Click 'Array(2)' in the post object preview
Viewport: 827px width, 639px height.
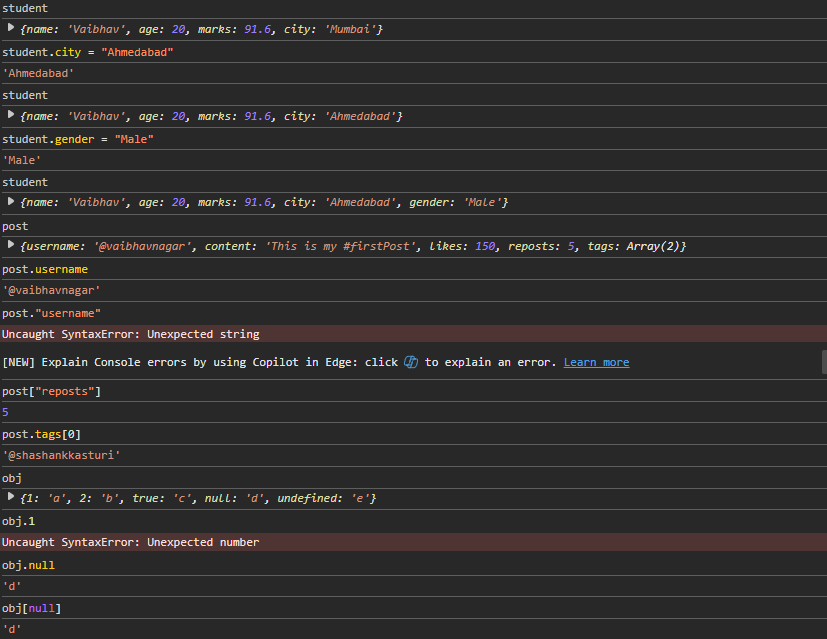pyautogui.click(x=653, y=246)
